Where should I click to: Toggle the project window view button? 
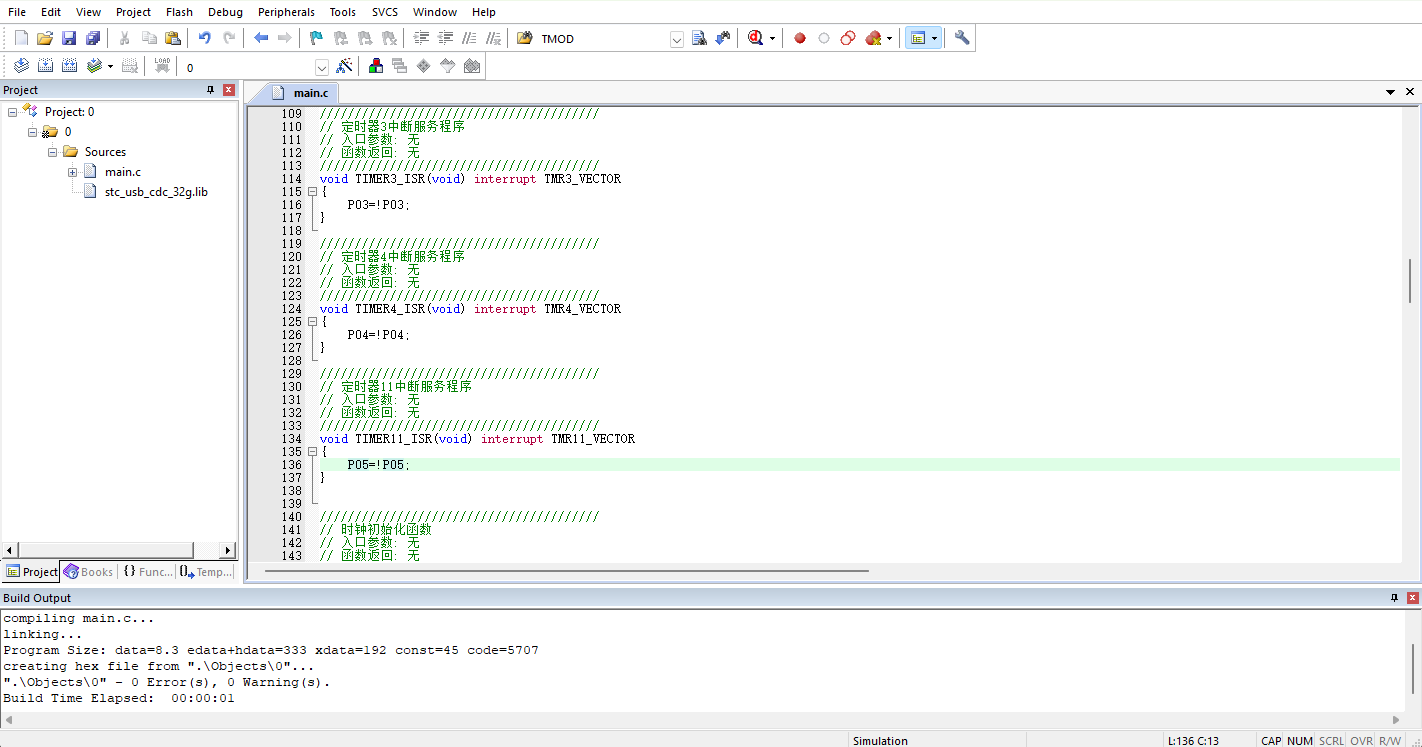918,38
